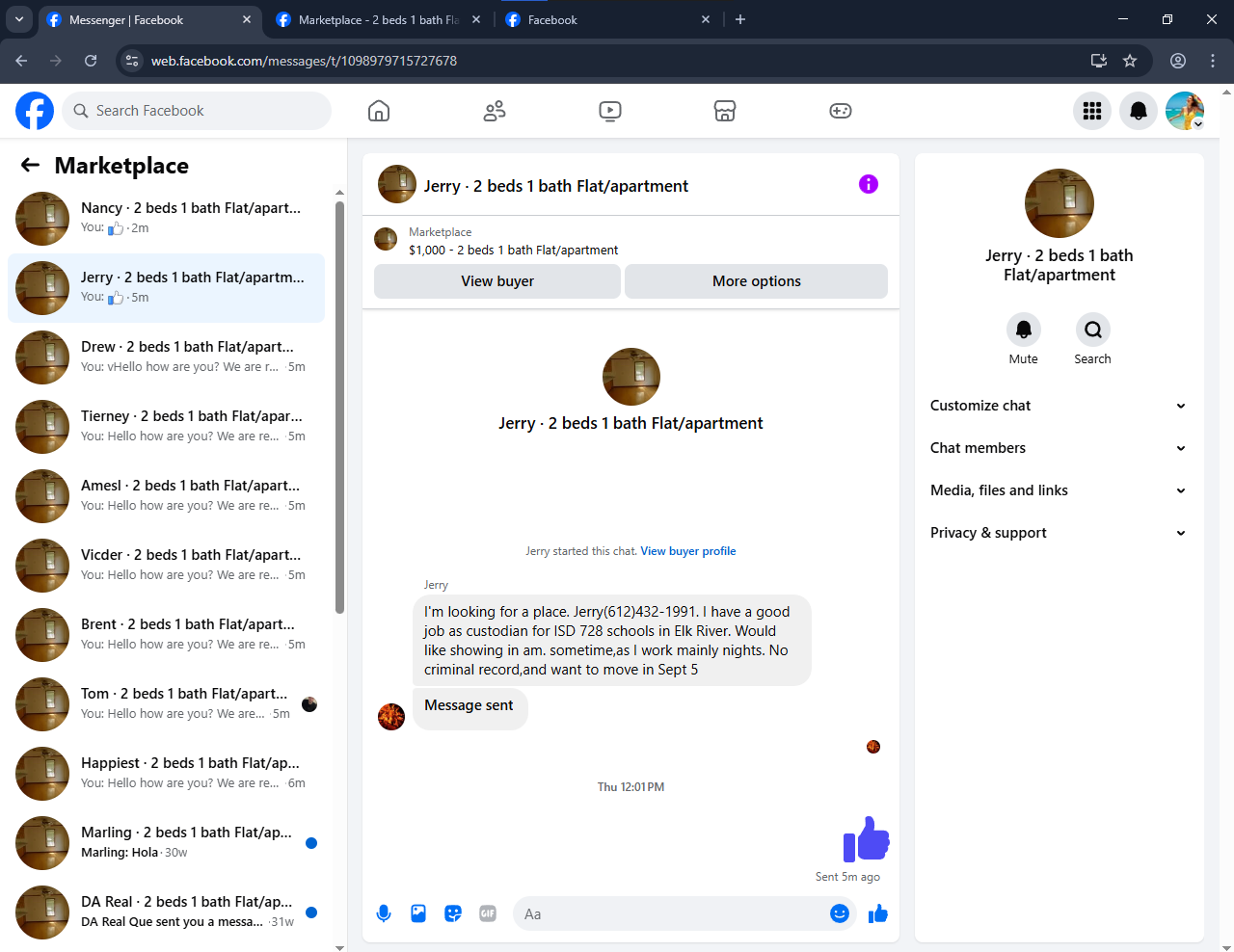
Task: Open the Gaming controller icon
Action: point(841,111)
